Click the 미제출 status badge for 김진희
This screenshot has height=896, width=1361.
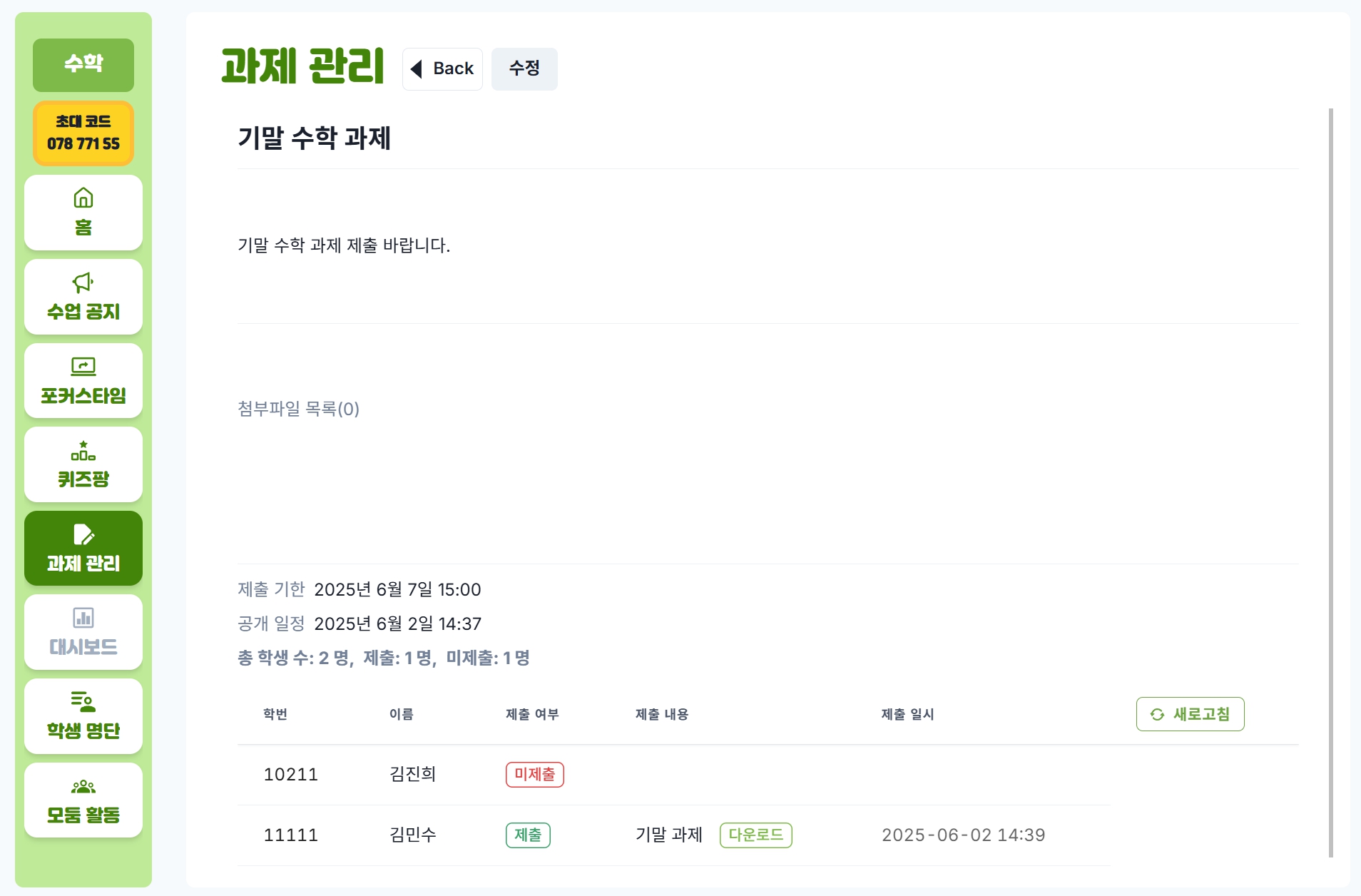[535, 774]
